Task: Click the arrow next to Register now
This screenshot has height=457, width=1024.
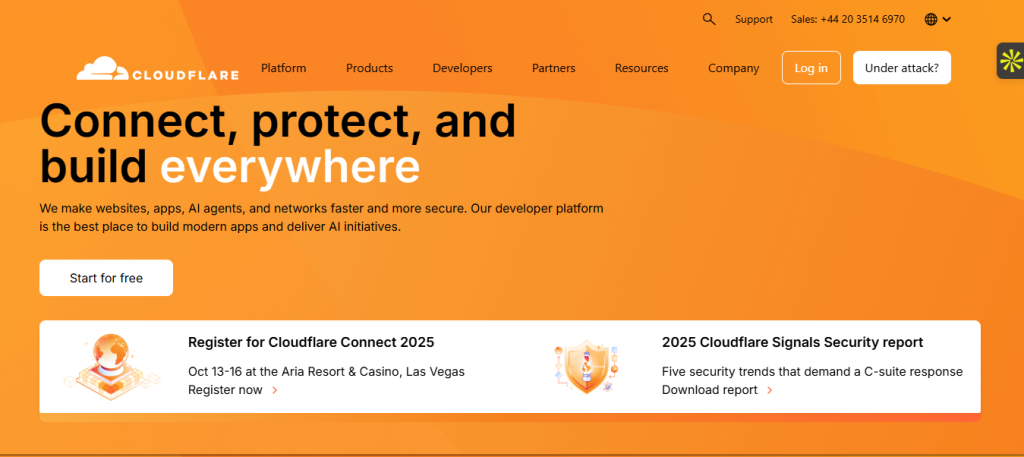Action: point(275,390)
